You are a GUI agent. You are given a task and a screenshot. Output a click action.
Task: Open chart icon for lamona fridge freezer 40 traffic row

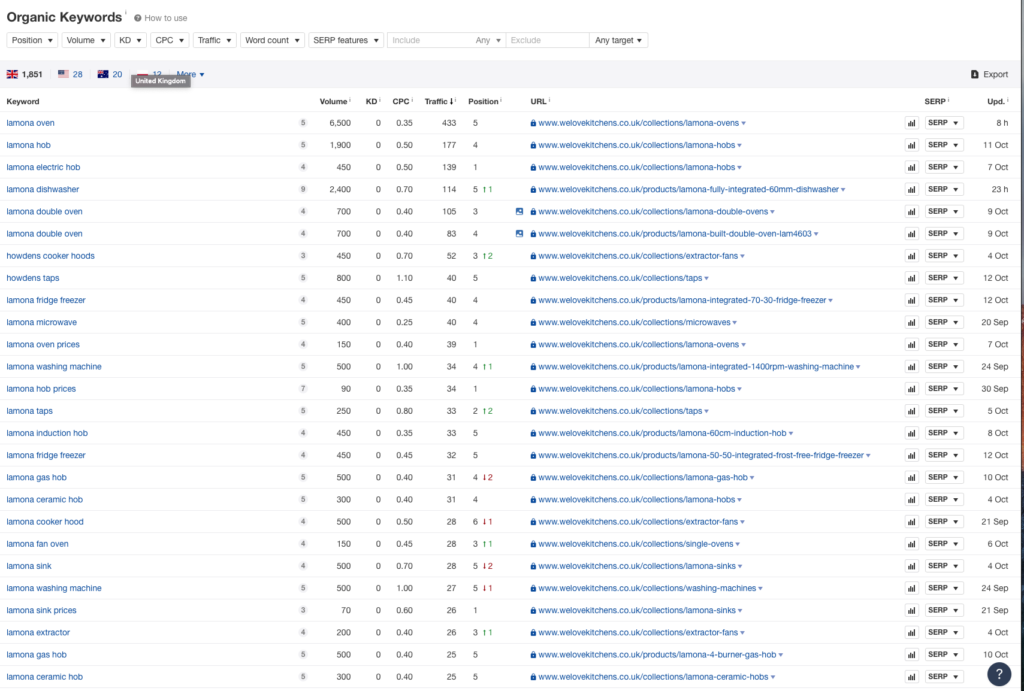pyautogui.click(x=912, y=300)
